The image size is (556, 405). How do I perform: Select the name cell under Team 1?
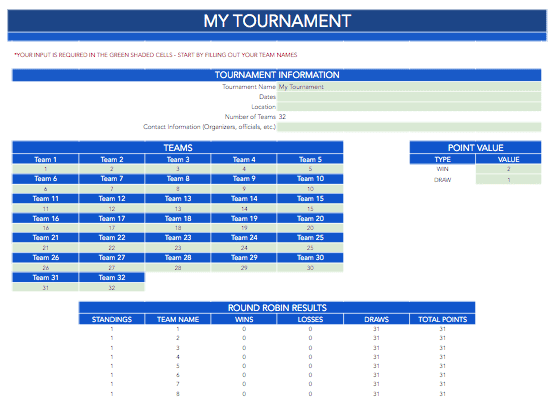pyautogui.click(x=45, y=169)
